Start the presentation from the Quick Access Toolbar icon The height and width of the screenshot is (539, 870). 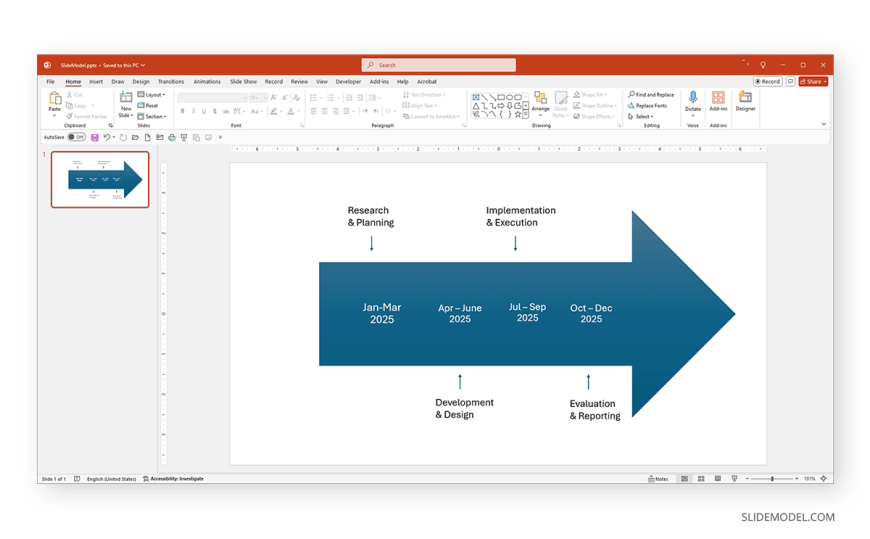point(184,137)
